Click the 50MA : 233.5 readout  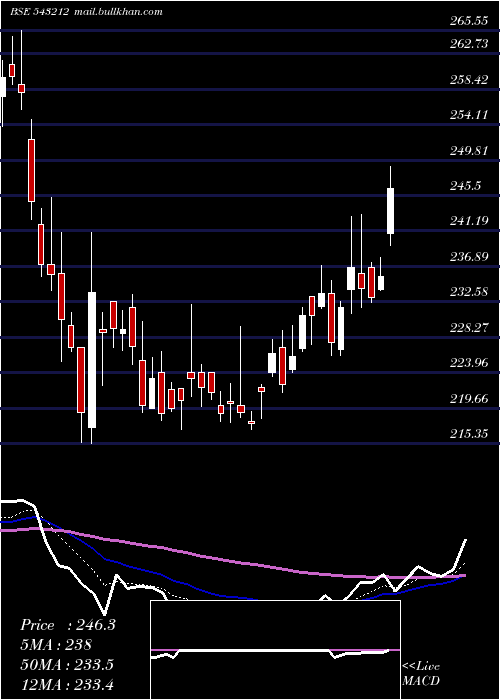(x=67, y=665)
